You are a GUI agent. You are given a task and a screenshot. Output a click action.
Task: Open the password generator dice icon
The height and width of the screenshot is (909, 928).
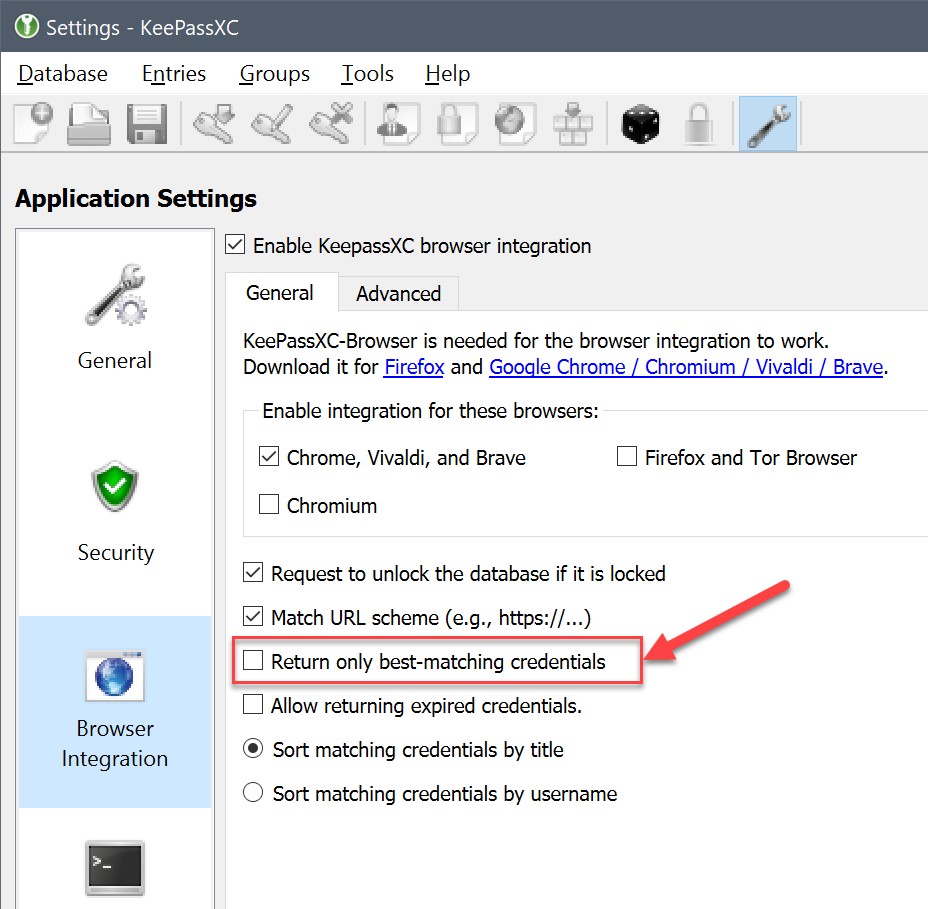tap(640, 122)
